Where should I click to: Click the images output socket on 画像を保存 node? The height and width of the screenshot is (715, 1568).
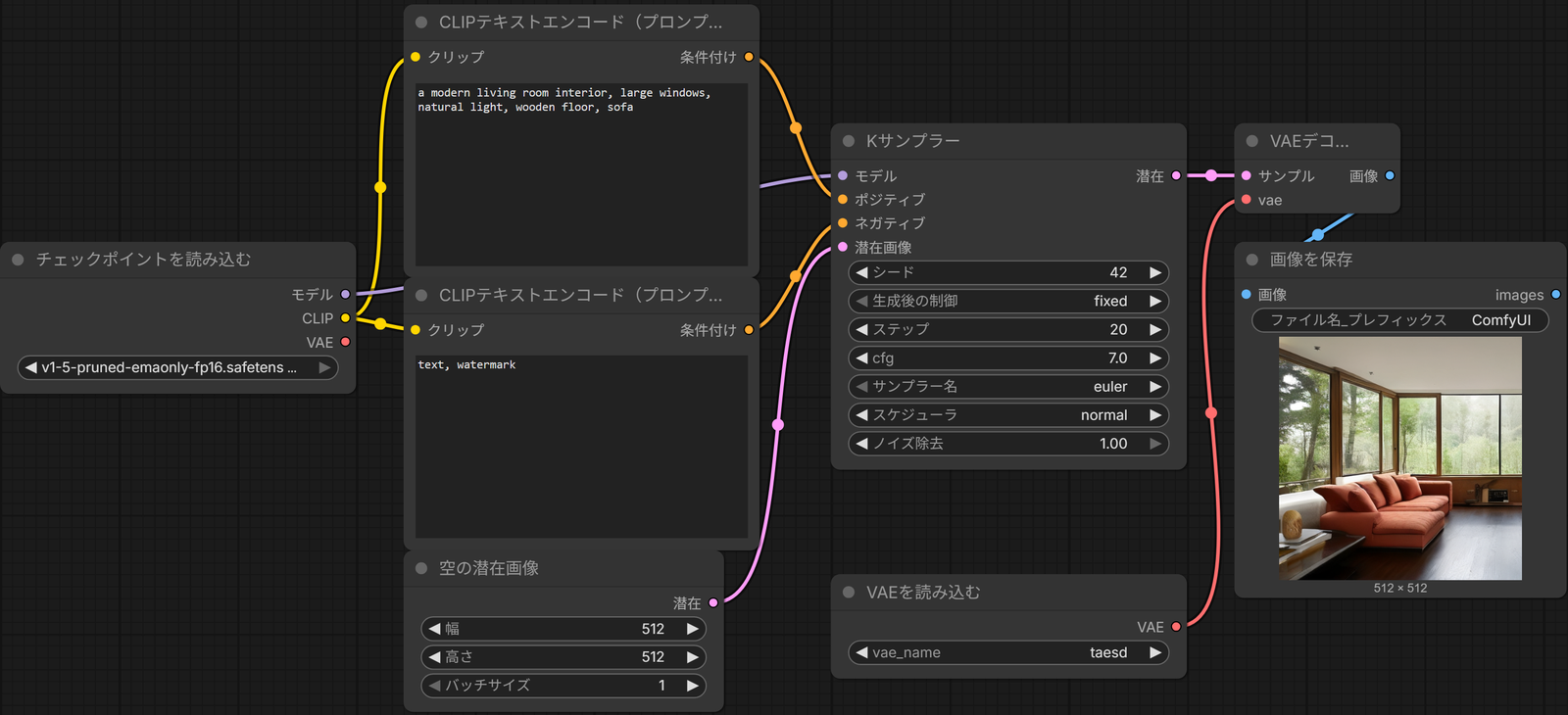(1556, 294)
